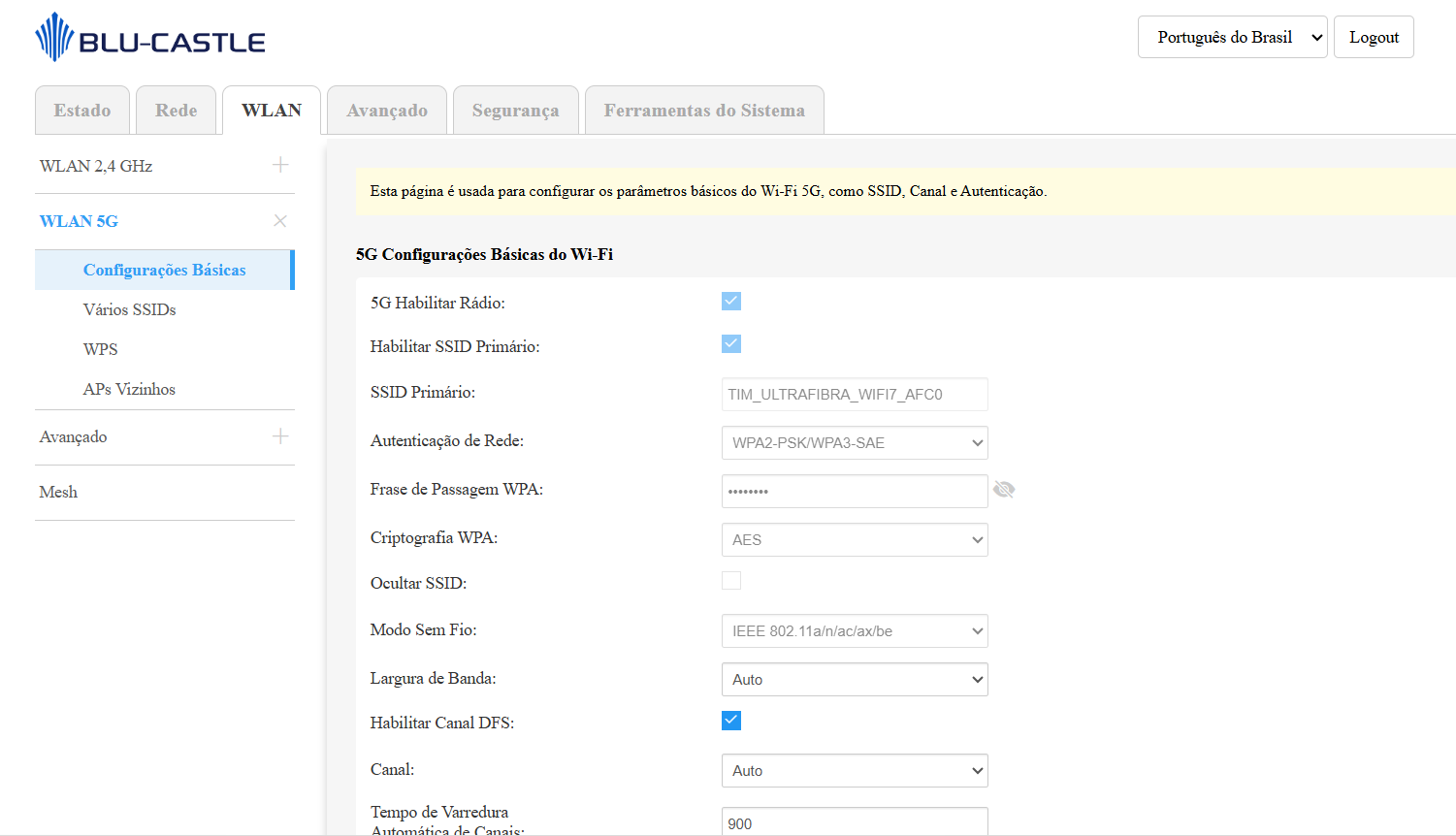Open the Português do Brasil language dropdown
Viewport: 1456px width, 836px height.
click(1232, 37)
